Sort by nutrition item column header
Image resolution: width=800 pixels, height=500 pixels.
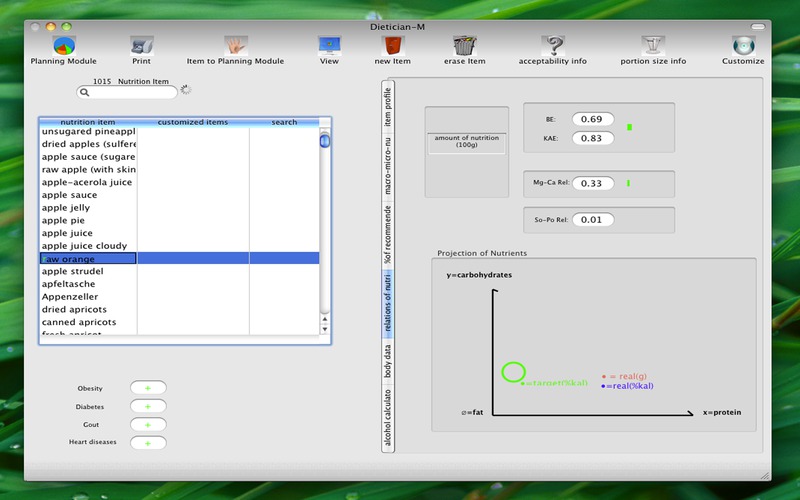pyautogui.click(x=88, y=122)
